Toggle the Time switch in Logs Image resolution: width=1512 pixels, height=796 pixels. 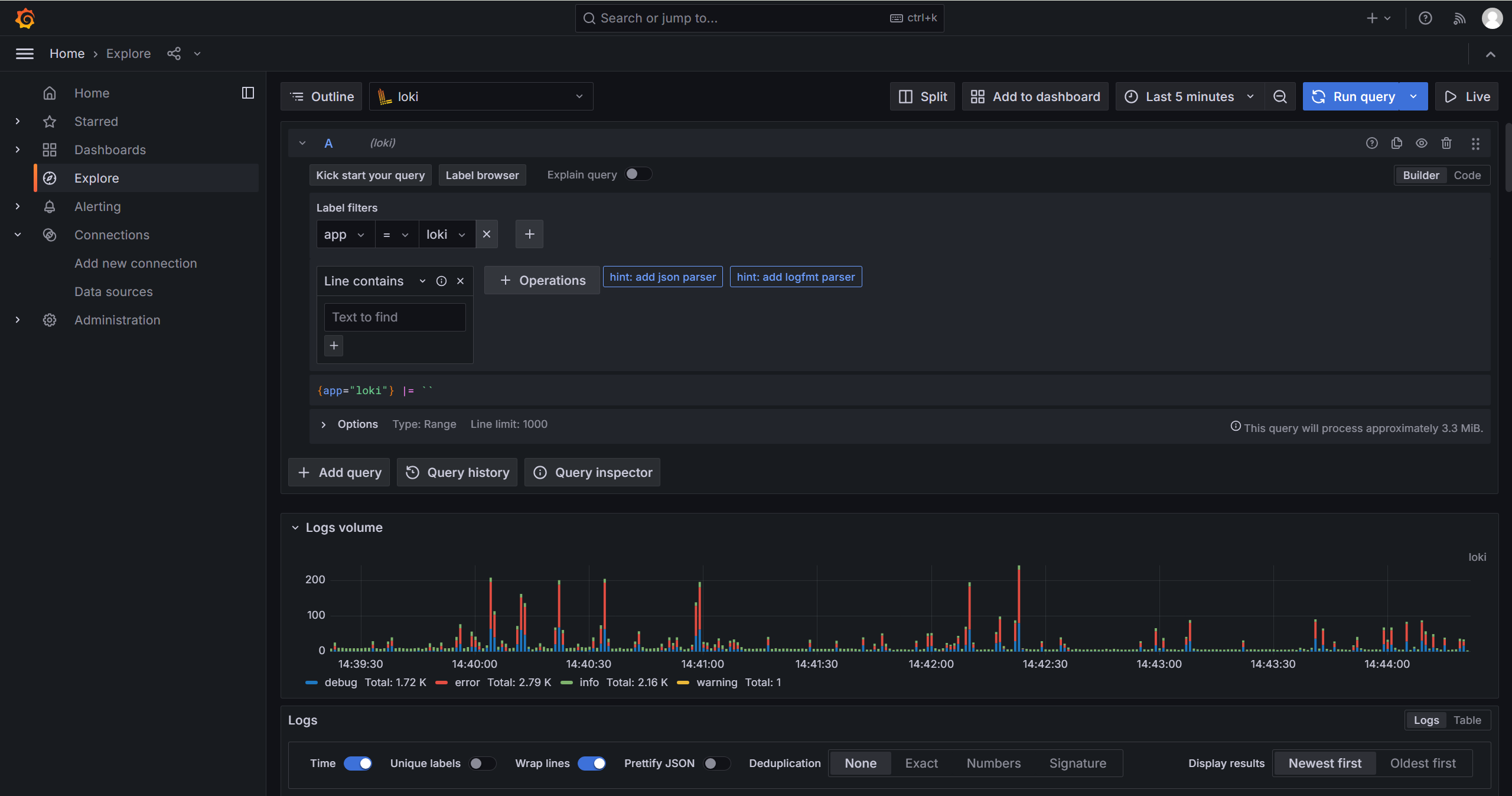click(x=358, y=763)
